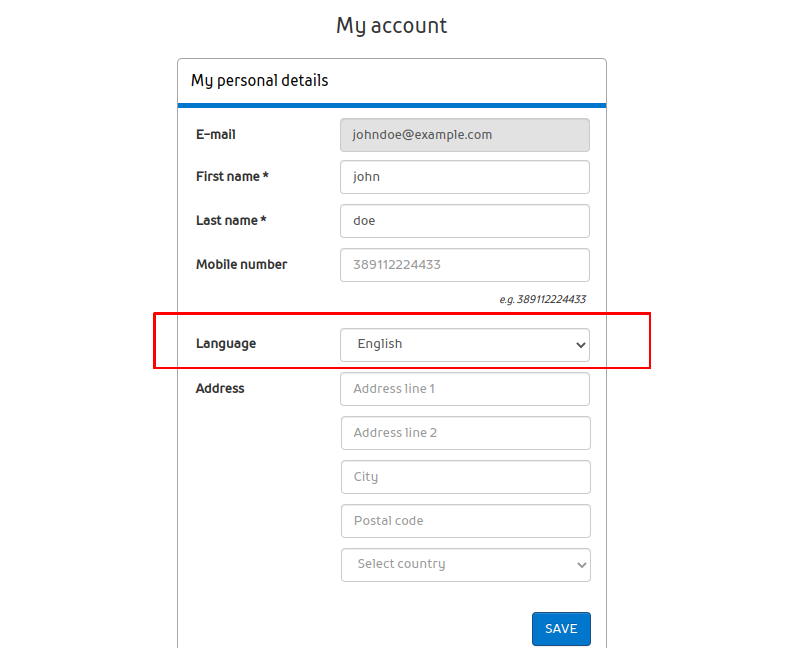Click the First name * label
This screenshot has height=648, width=788.
(232, 177)
